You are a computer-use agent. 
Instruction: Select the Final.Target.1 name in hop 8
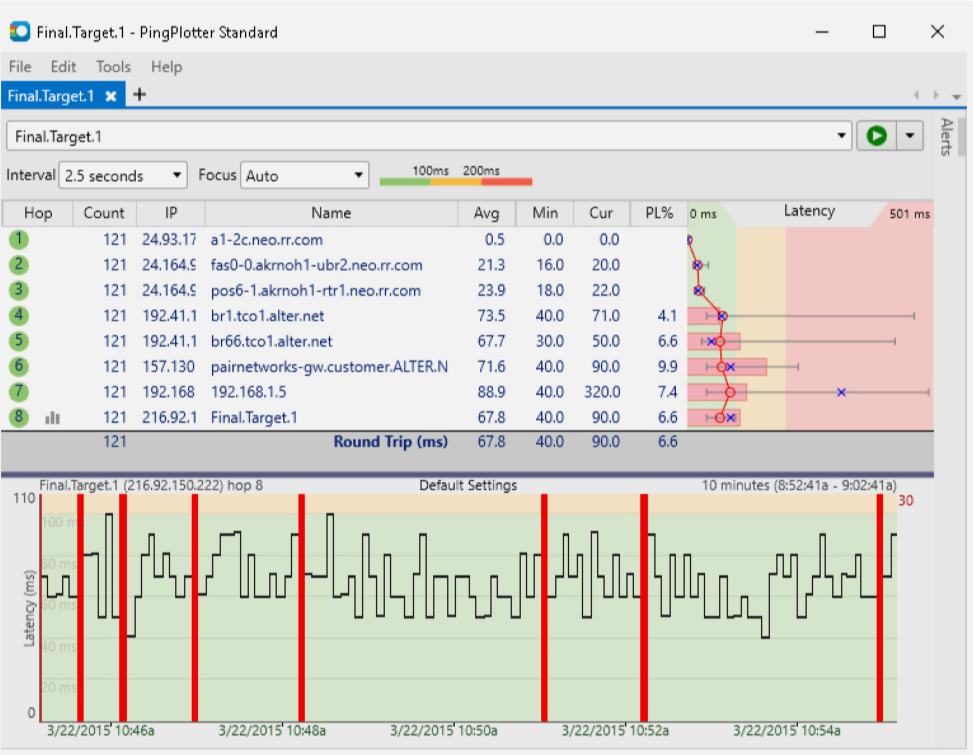(254, 418)
